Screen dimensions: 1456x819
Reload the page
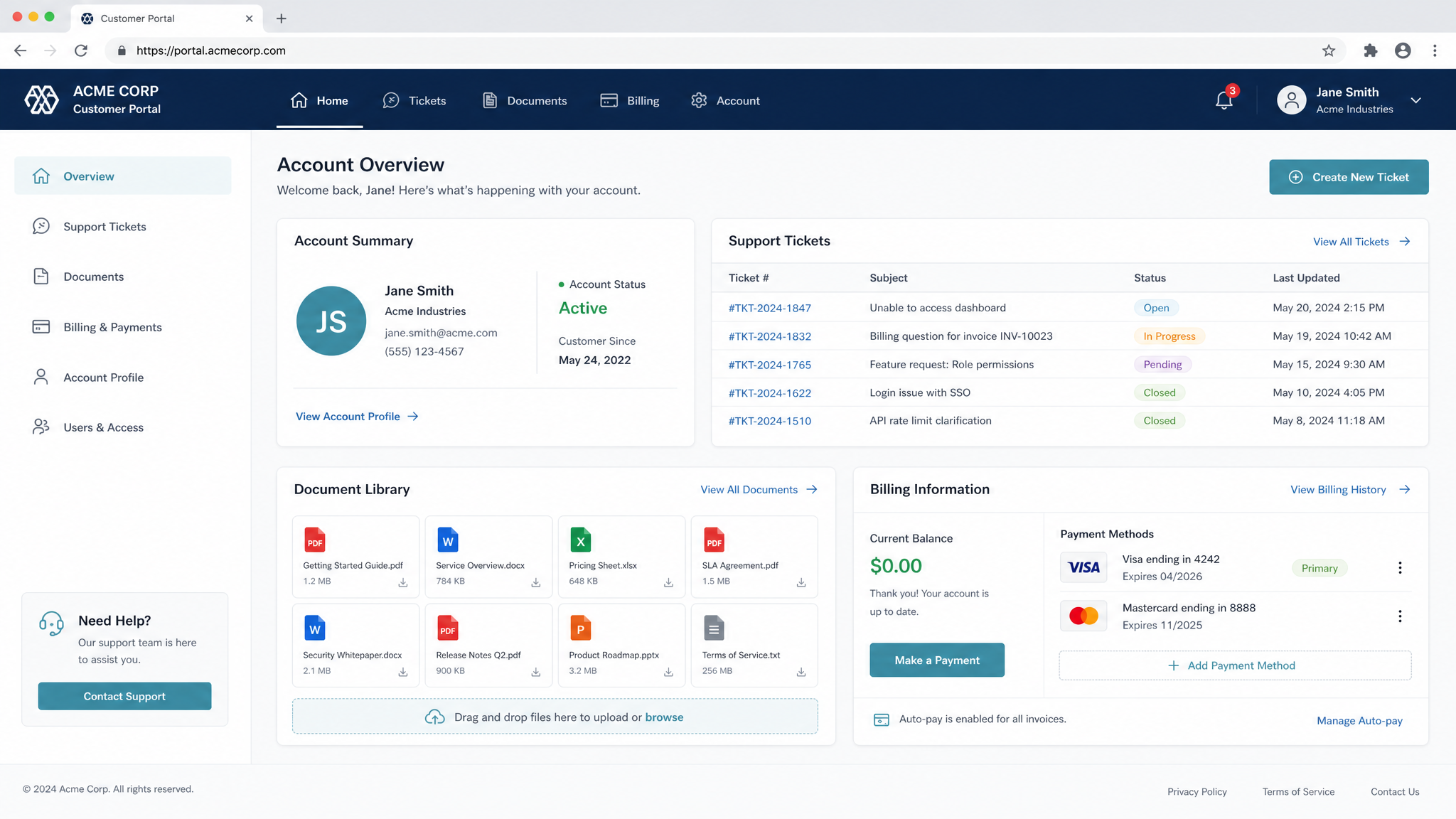(x=81, y=50)
